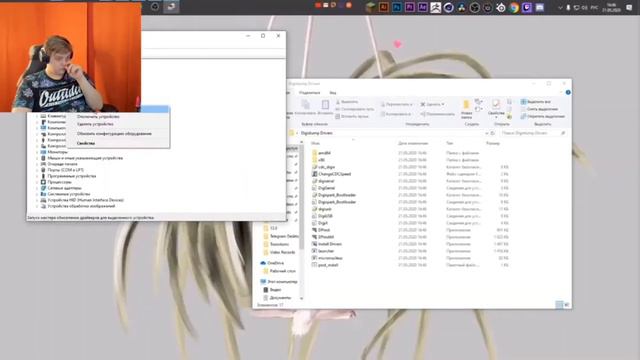Open the Удалить dropdown in Explorer ribbon
Viewport: 640px width, 360px height.
pos(432,104)
